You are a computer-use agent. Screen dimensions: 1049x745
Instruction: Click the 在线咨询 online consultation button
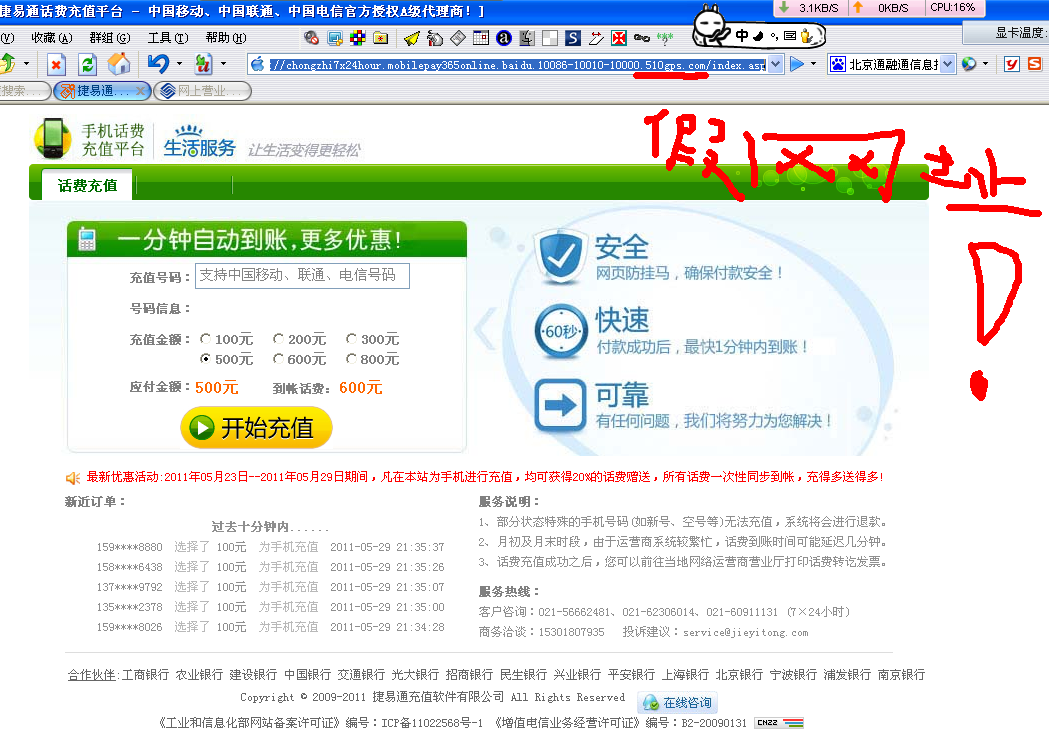[677, 702]
